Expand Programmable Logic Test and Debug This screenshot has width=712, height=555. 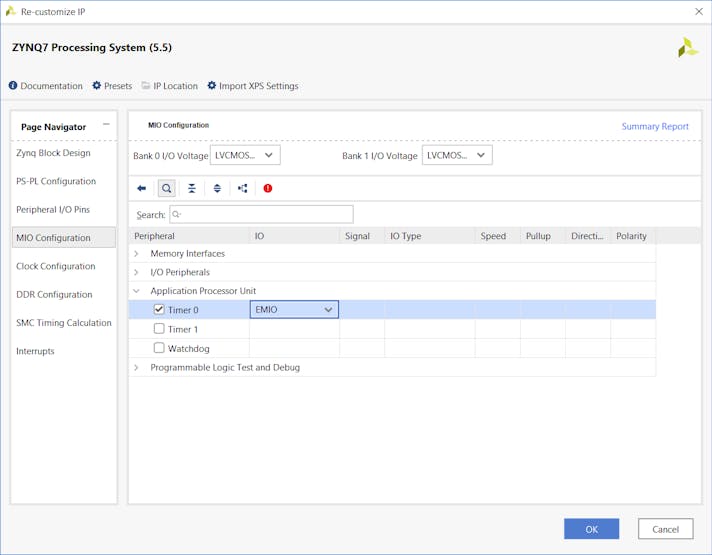point(136,367)
